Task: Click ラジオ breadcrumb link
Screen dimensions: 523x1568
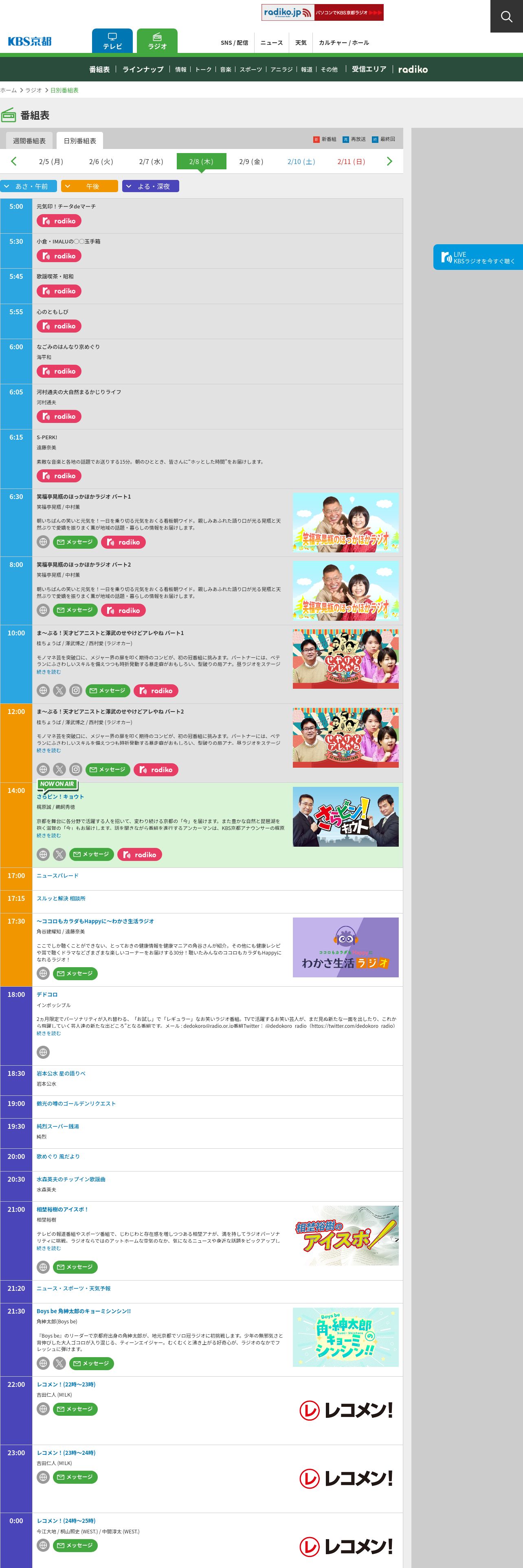Action: [x=33, y=90]
